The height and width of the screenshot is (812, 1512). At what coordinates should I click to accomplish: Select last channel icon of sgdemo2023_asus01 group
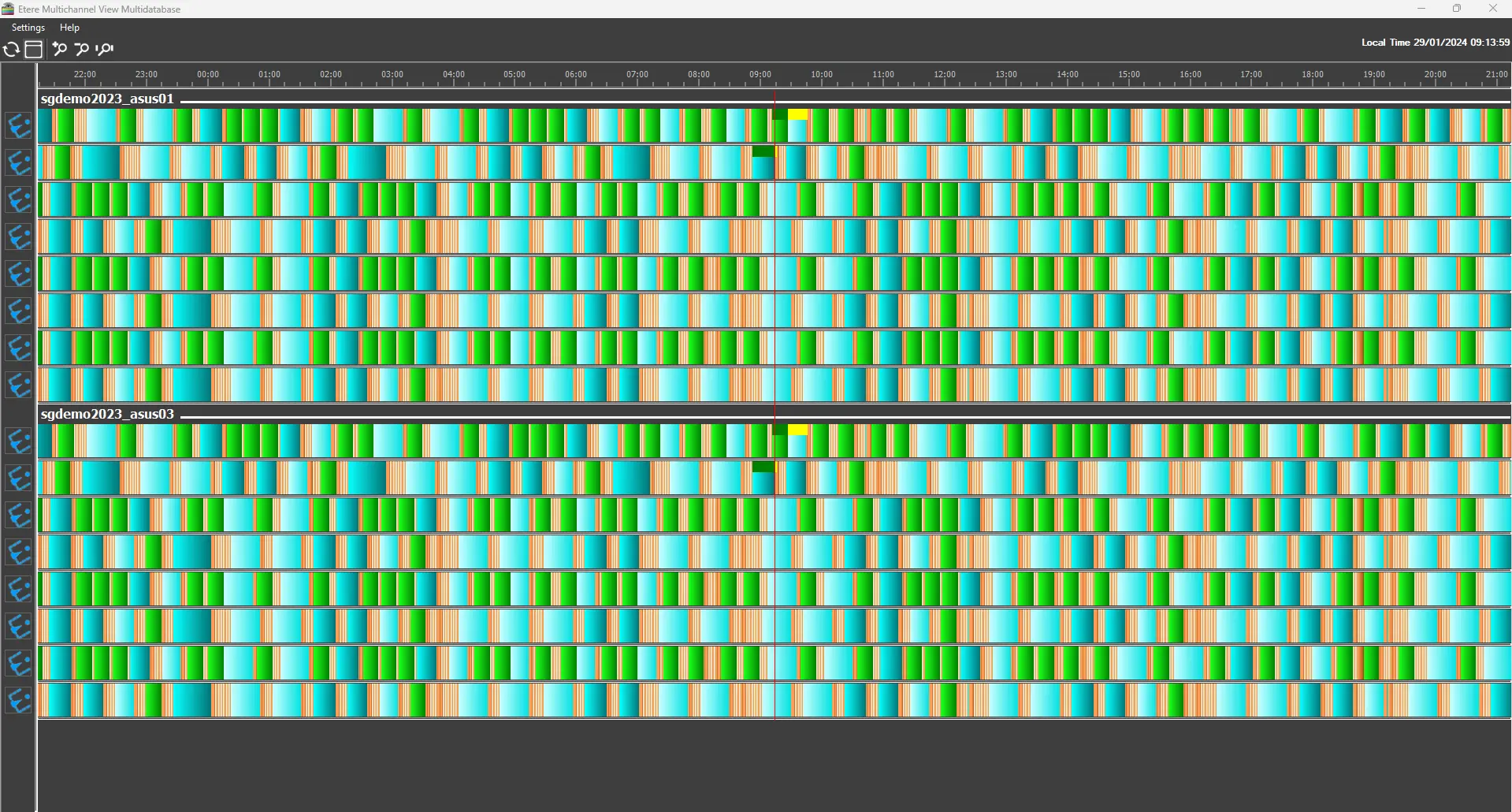[19, 385]
